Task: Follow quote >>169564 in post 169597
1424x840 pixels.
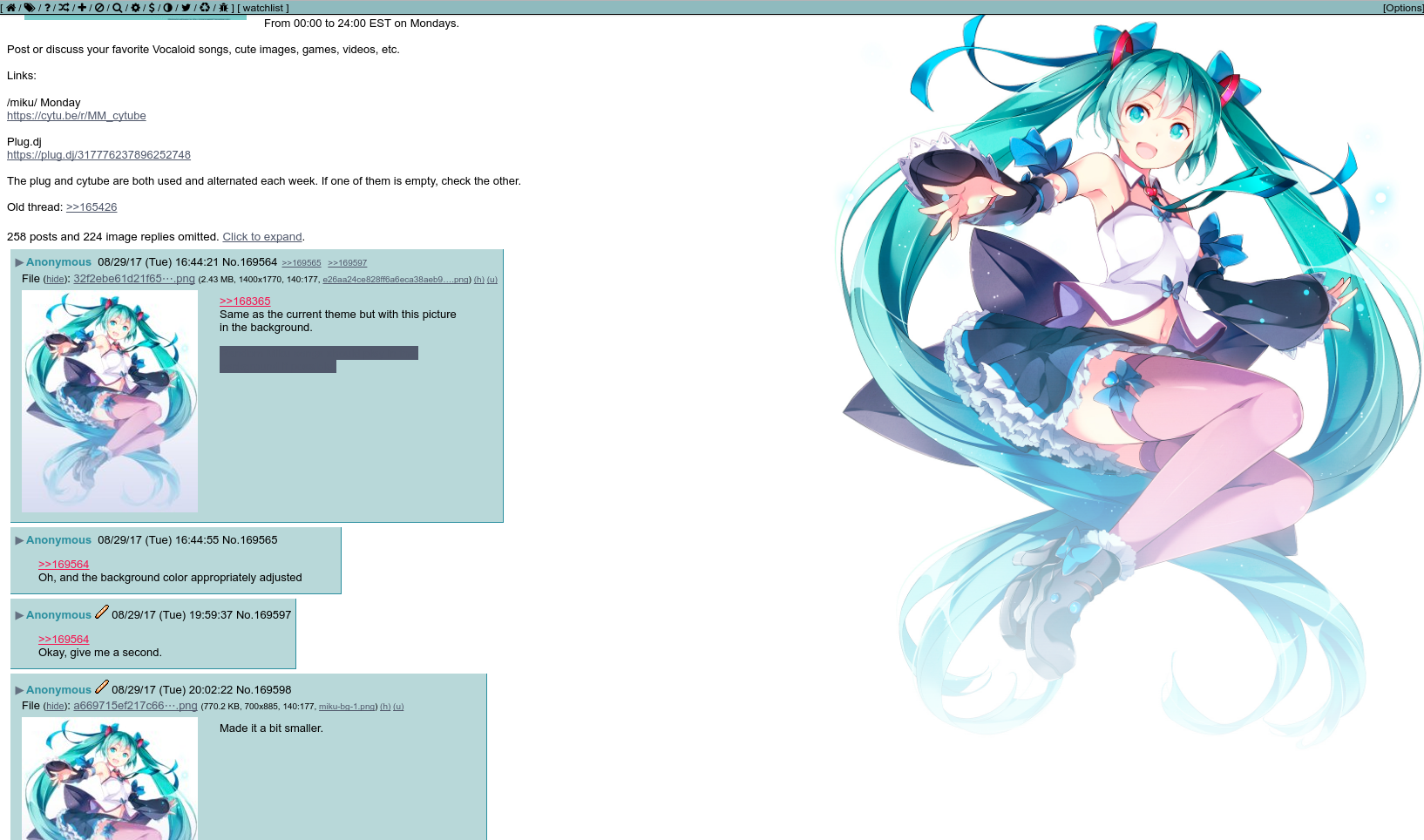Action: (64, 640)
